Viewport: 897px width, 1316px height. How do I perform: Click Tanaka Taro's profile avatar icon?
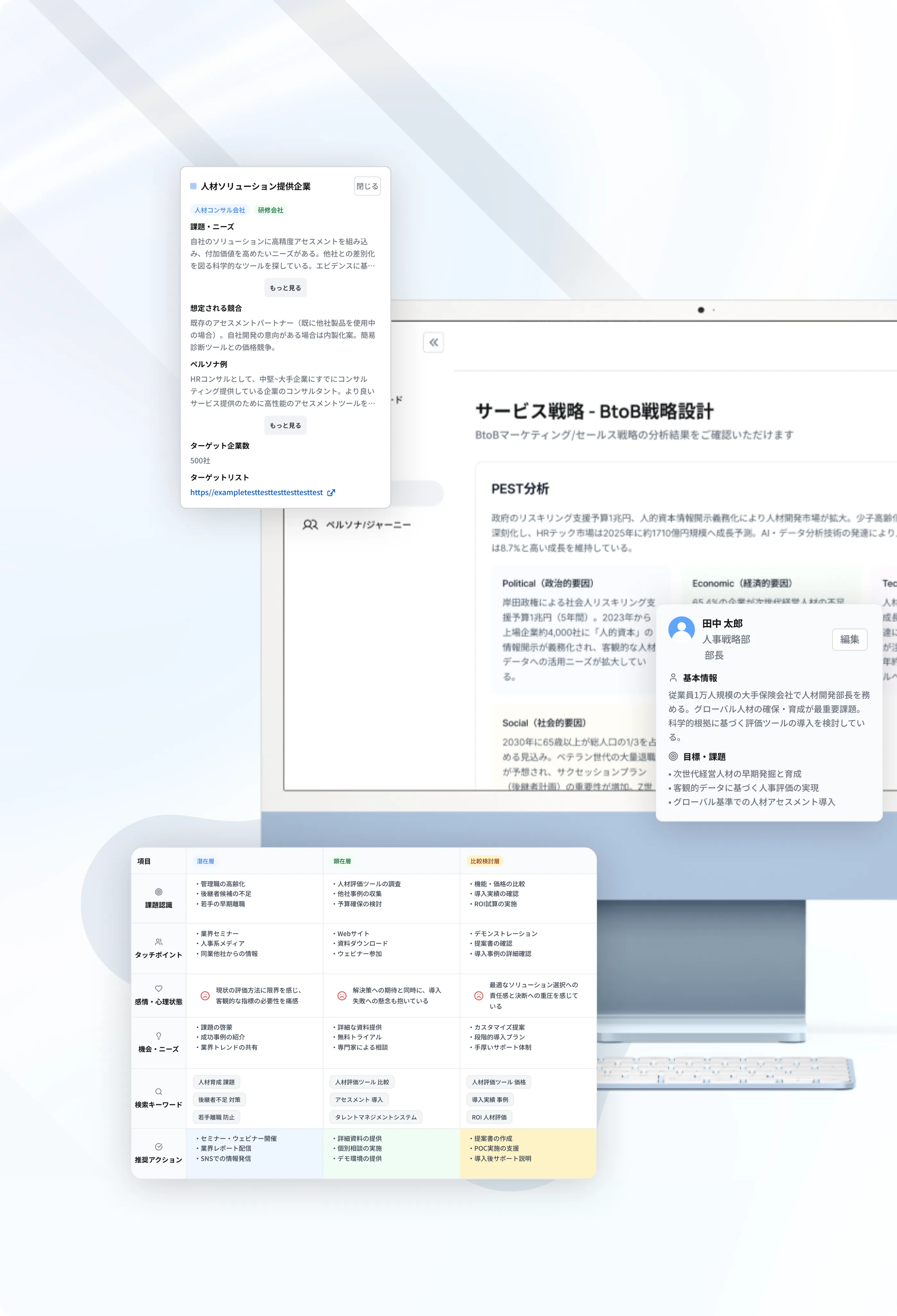[x=681, y=630]
